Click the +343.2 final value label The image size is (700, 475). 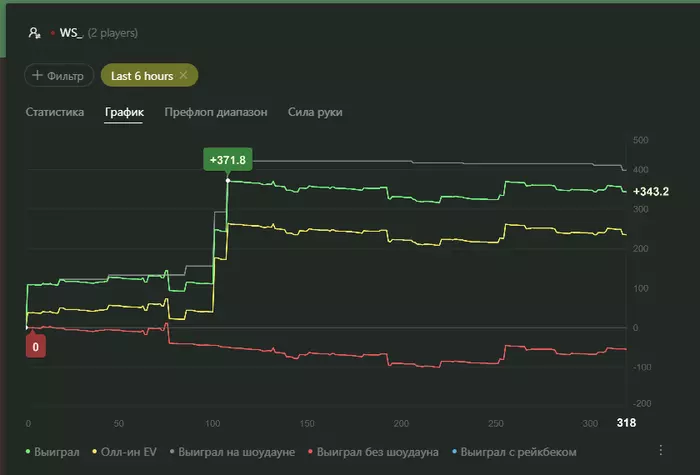coord(651,191)
